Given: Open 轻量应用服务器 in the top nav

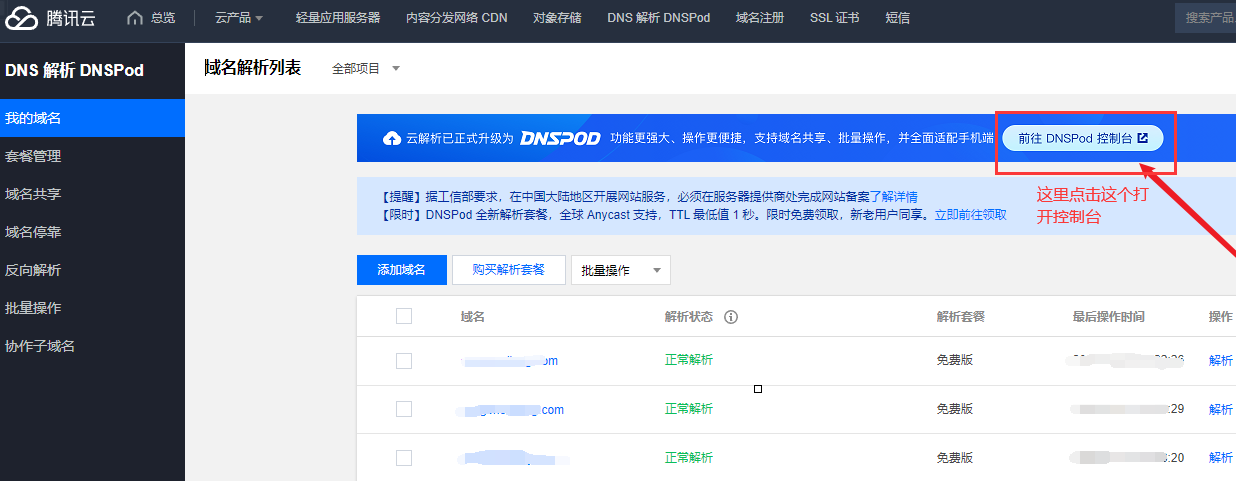Looking at the screenshot, I should tap(338, 18).
